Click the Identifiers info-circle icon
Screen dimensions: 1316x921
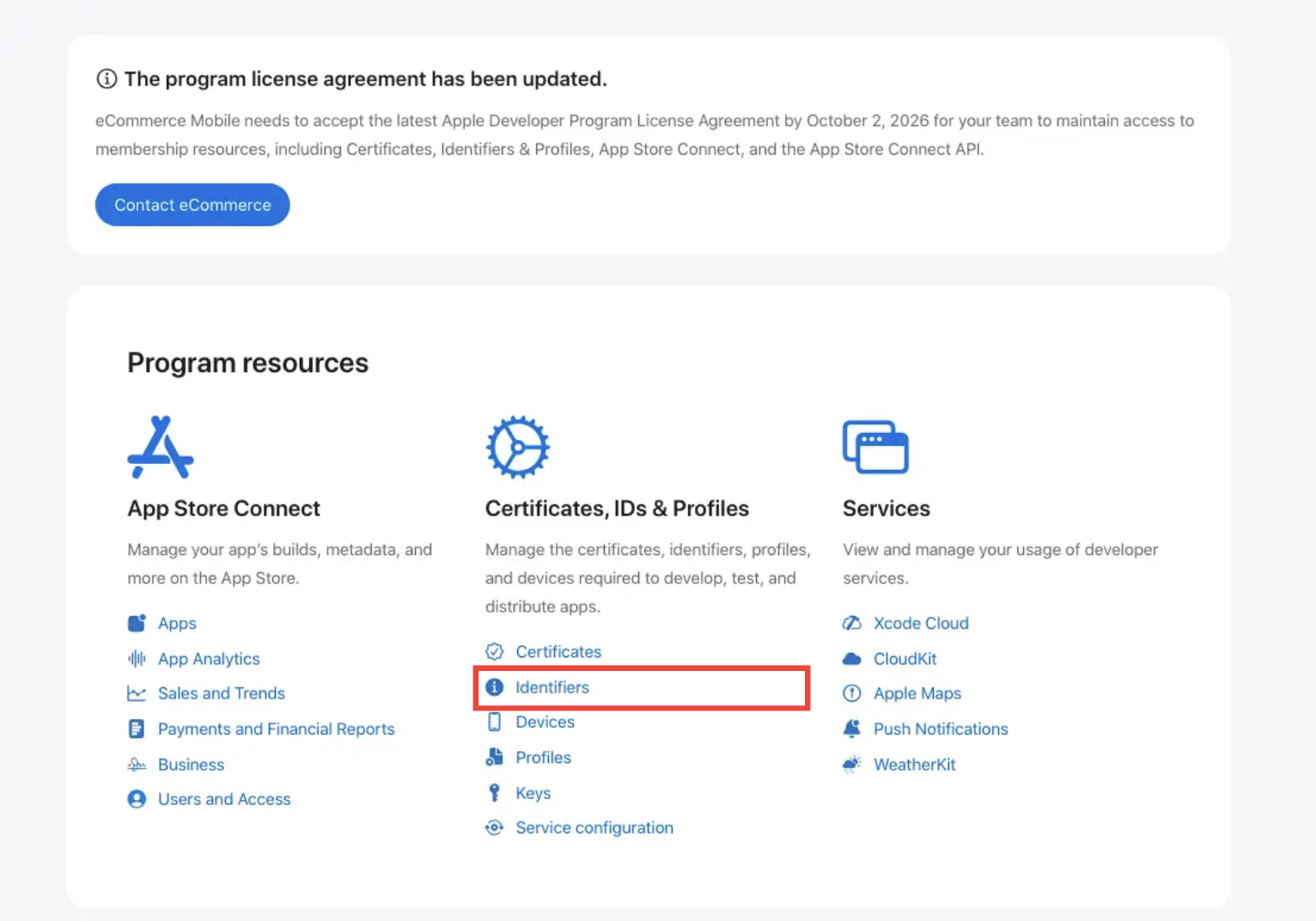click(495, 687)
